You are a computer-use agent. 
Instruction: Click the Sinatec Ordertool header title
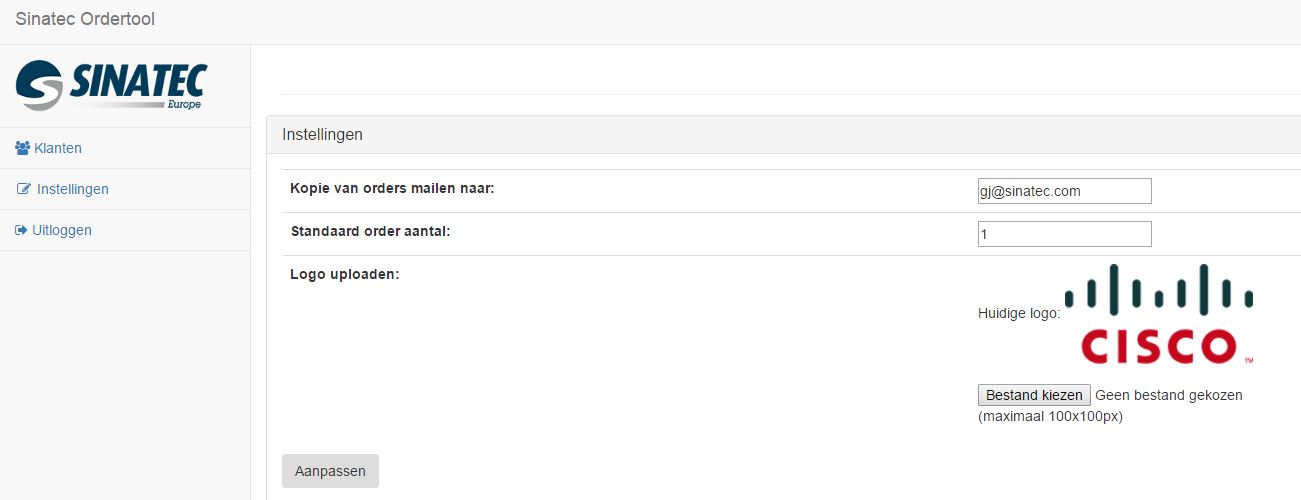85,19
